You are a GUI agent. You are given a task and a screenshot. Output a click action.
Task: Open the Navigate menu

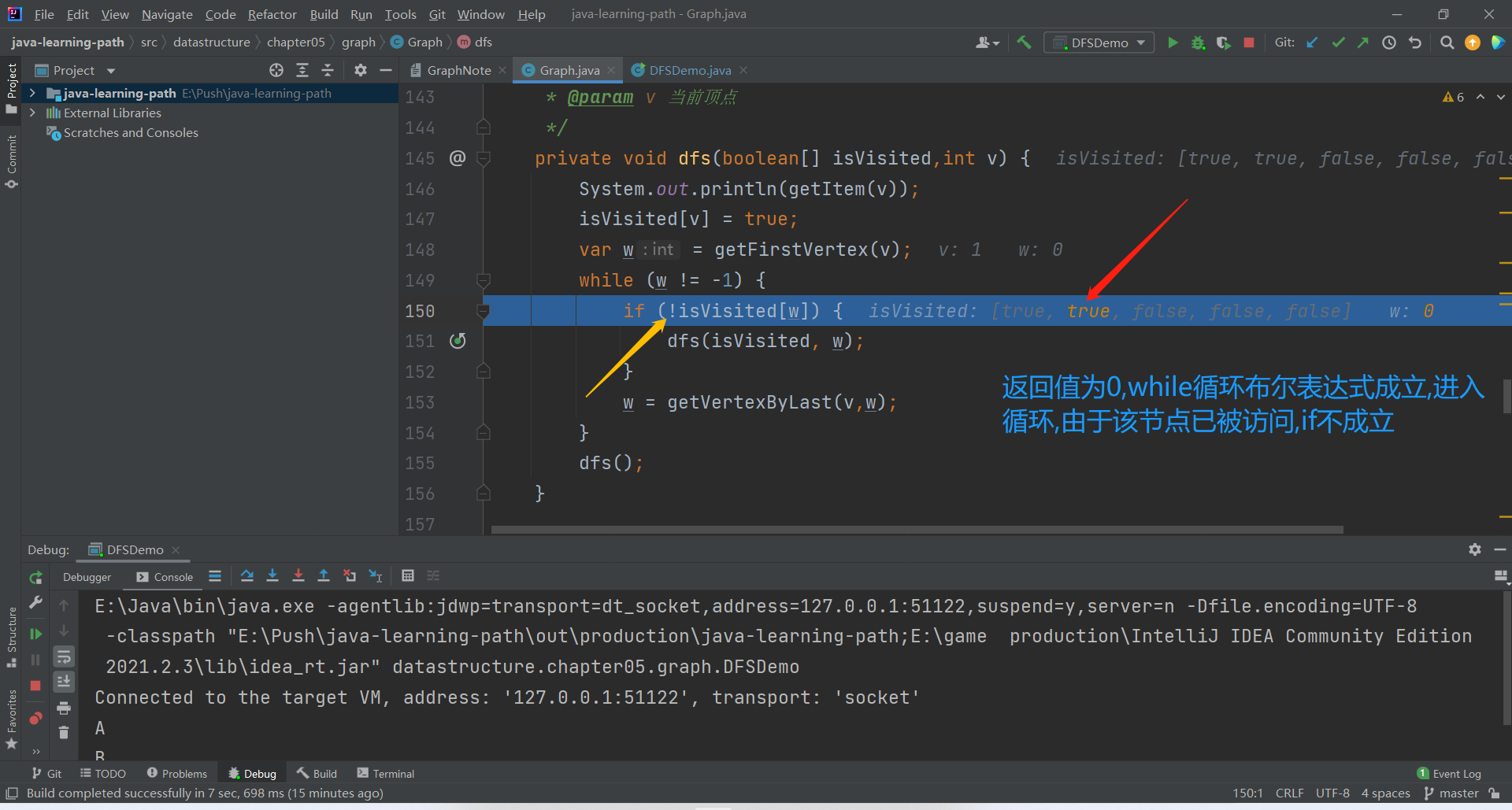[167, 14]
